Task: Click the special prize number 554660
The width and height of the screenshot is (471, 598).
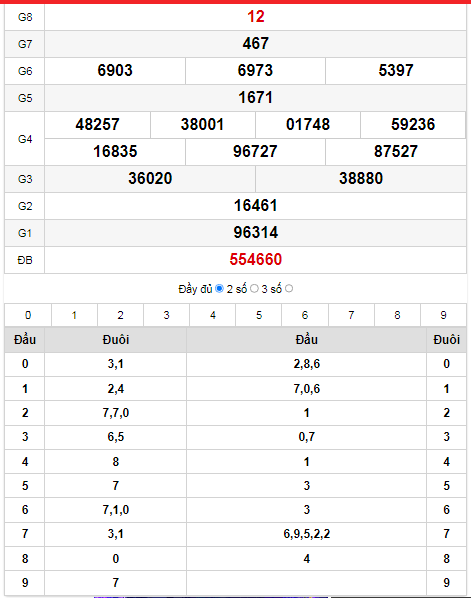Action: tap(256, 260)
